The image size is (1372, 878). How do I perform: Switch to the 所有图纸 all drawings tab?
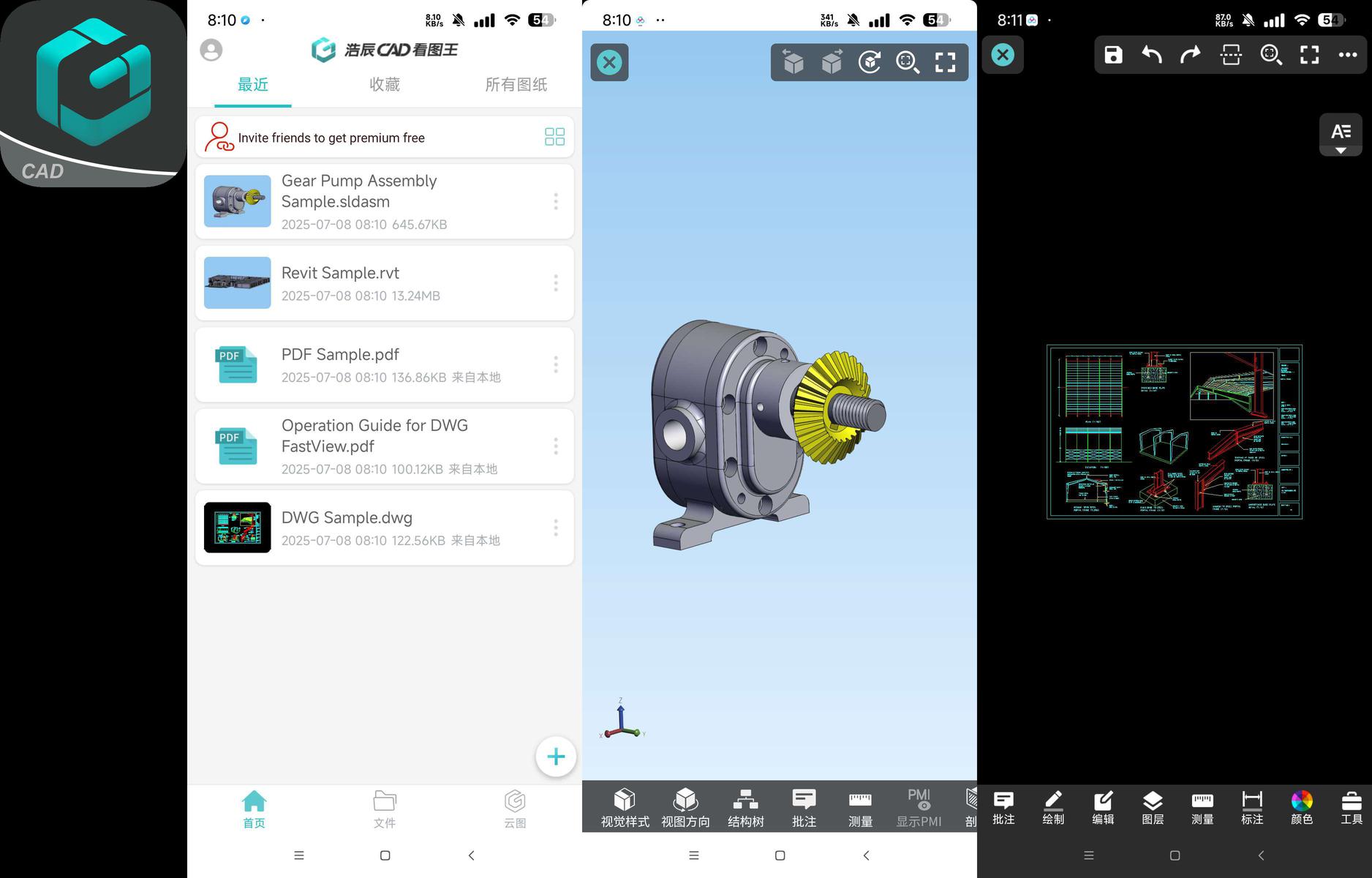pos(516,85)
